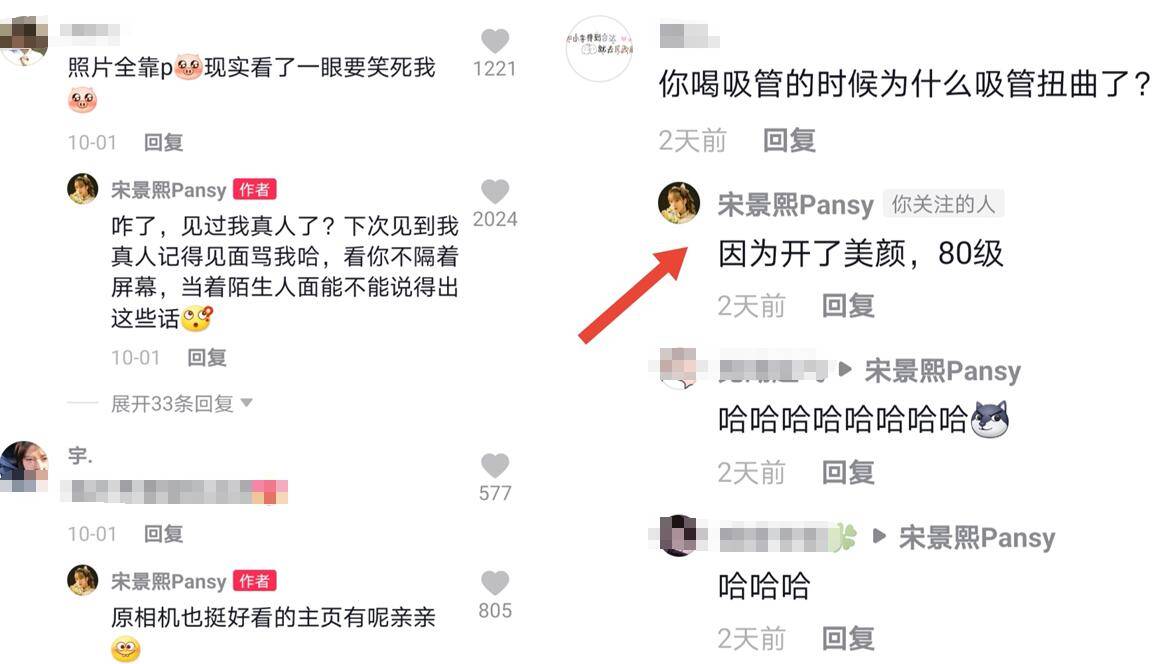Tap the red 作者 badge on first reply
This screenshot has width=1170, height=664.
(x=254, y=190)
